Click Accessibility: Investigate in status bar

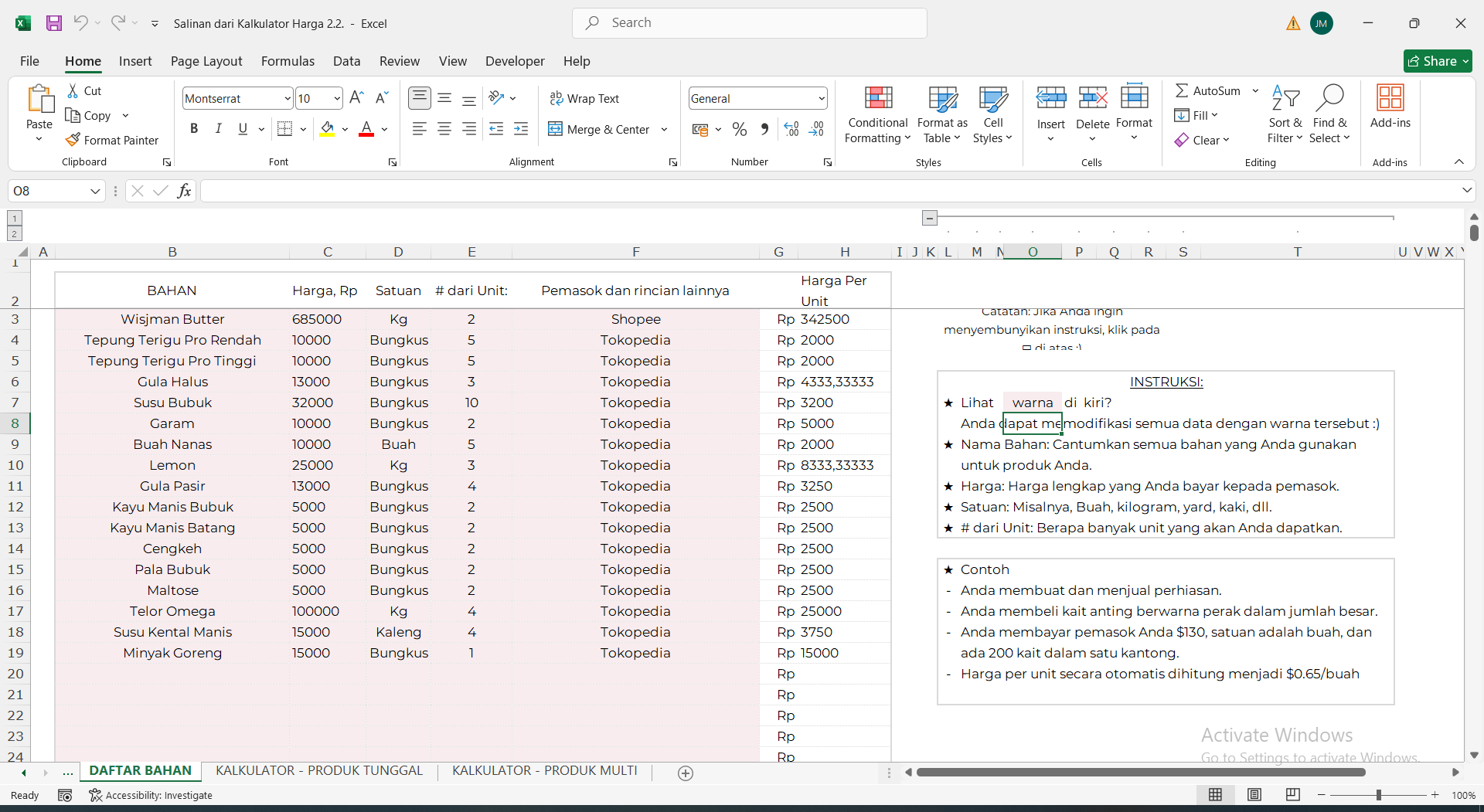click(151, 795)
